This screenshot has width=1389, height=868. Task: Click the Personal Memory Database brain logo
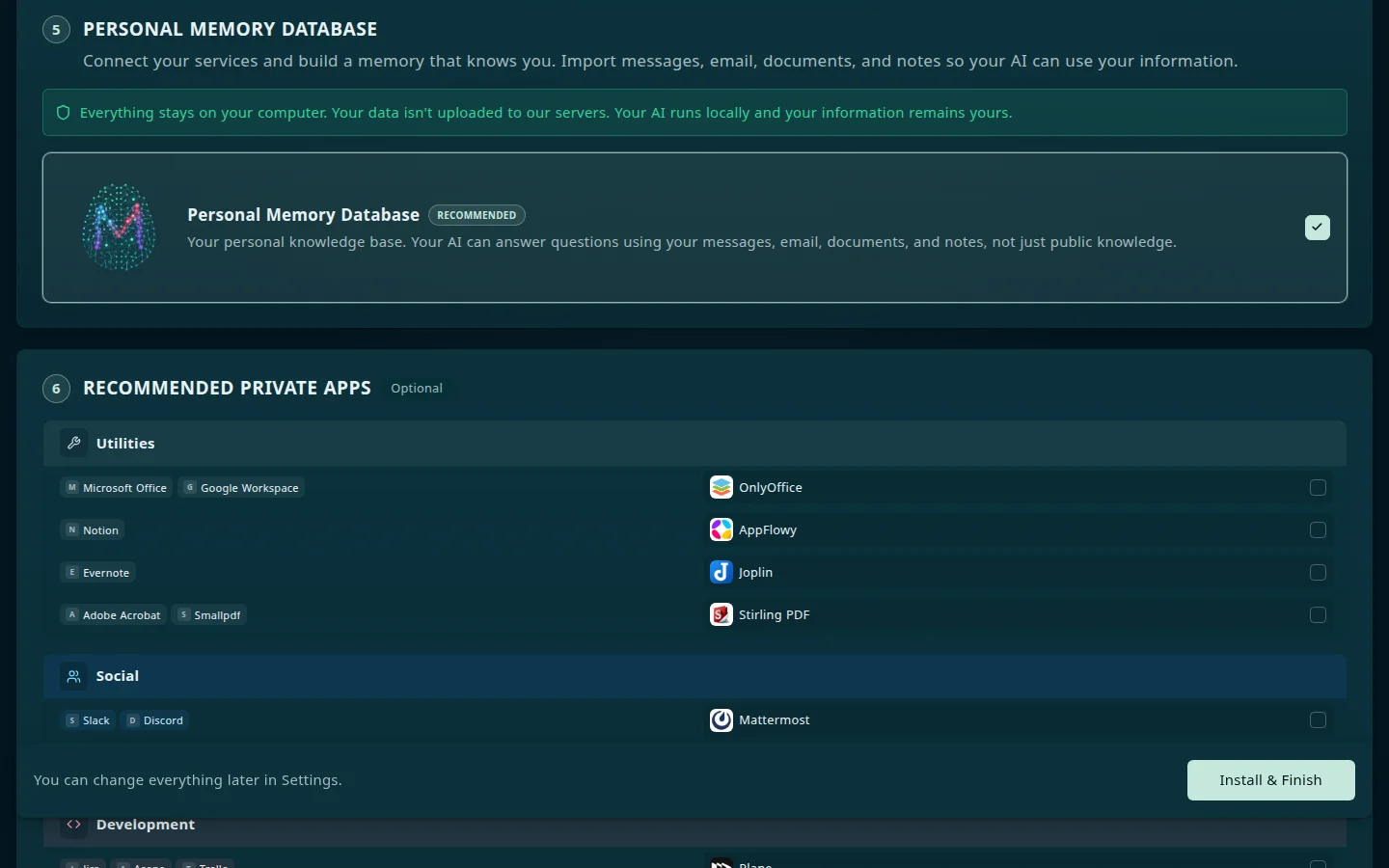[x=119, y=228]
